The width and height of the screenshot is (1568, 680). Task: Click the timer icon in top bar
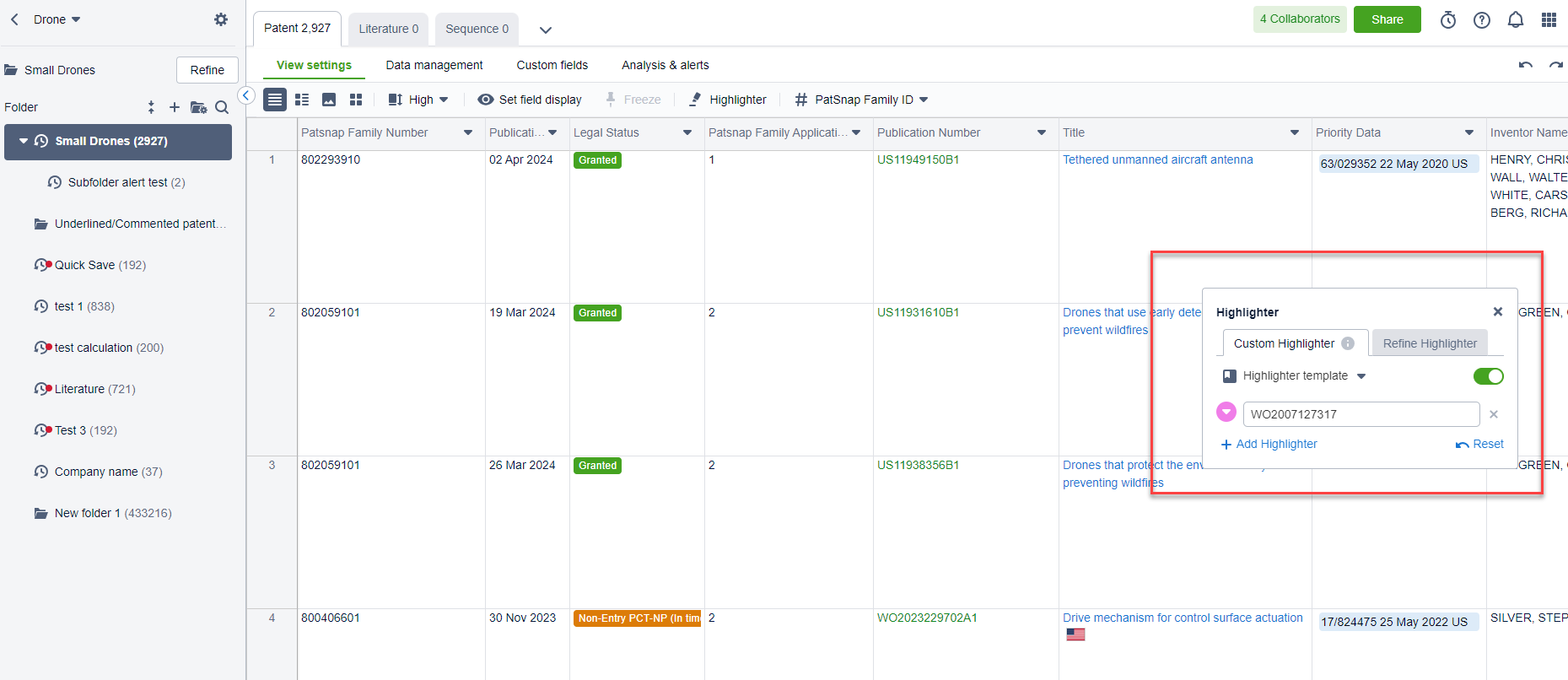pos(1447,20)
